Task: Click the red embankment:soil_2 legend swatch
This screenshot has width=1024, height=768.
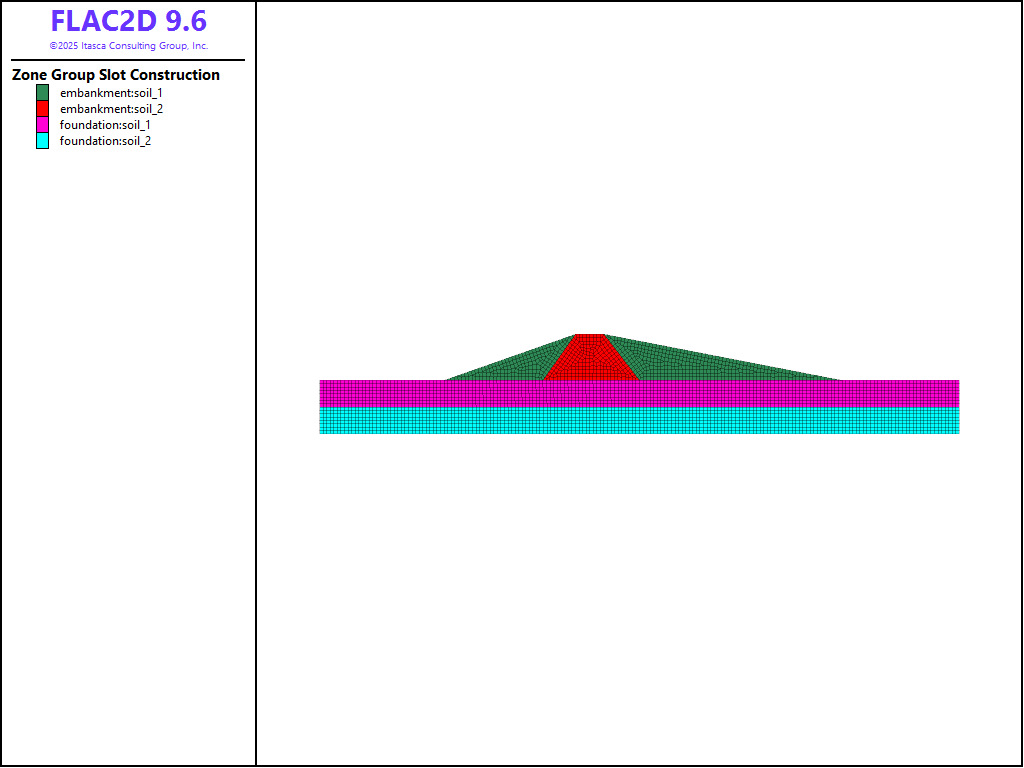Action: click(x=42, y=109)
